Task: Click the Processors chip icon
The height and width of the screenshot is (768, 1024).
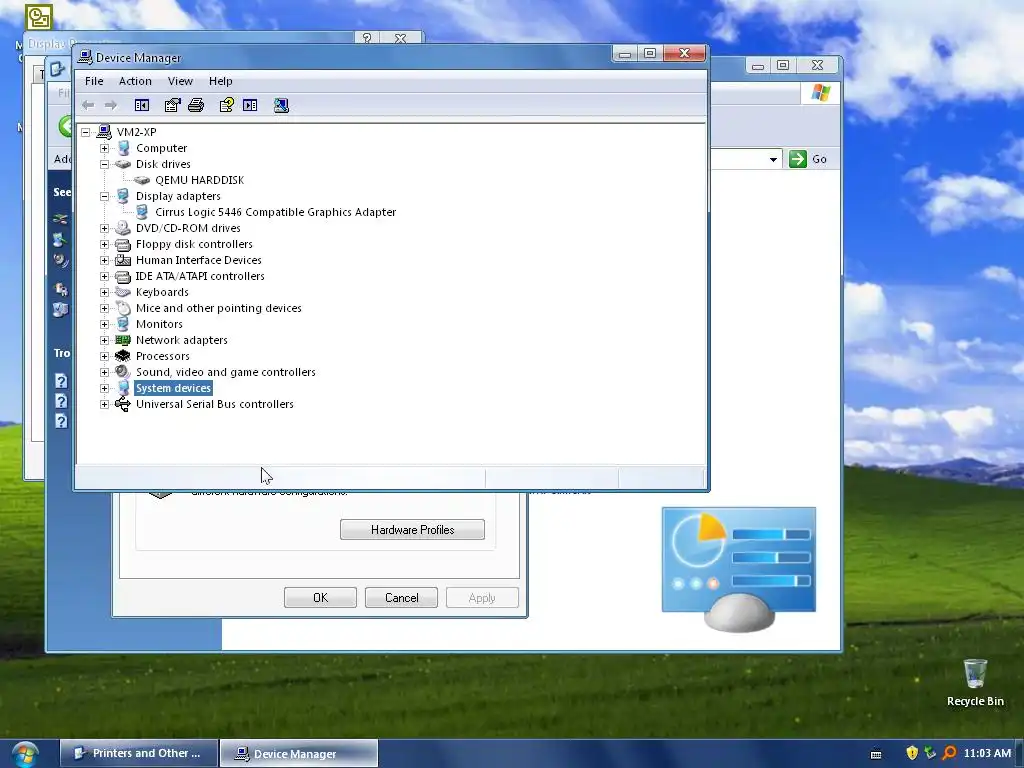Action: 122,356
